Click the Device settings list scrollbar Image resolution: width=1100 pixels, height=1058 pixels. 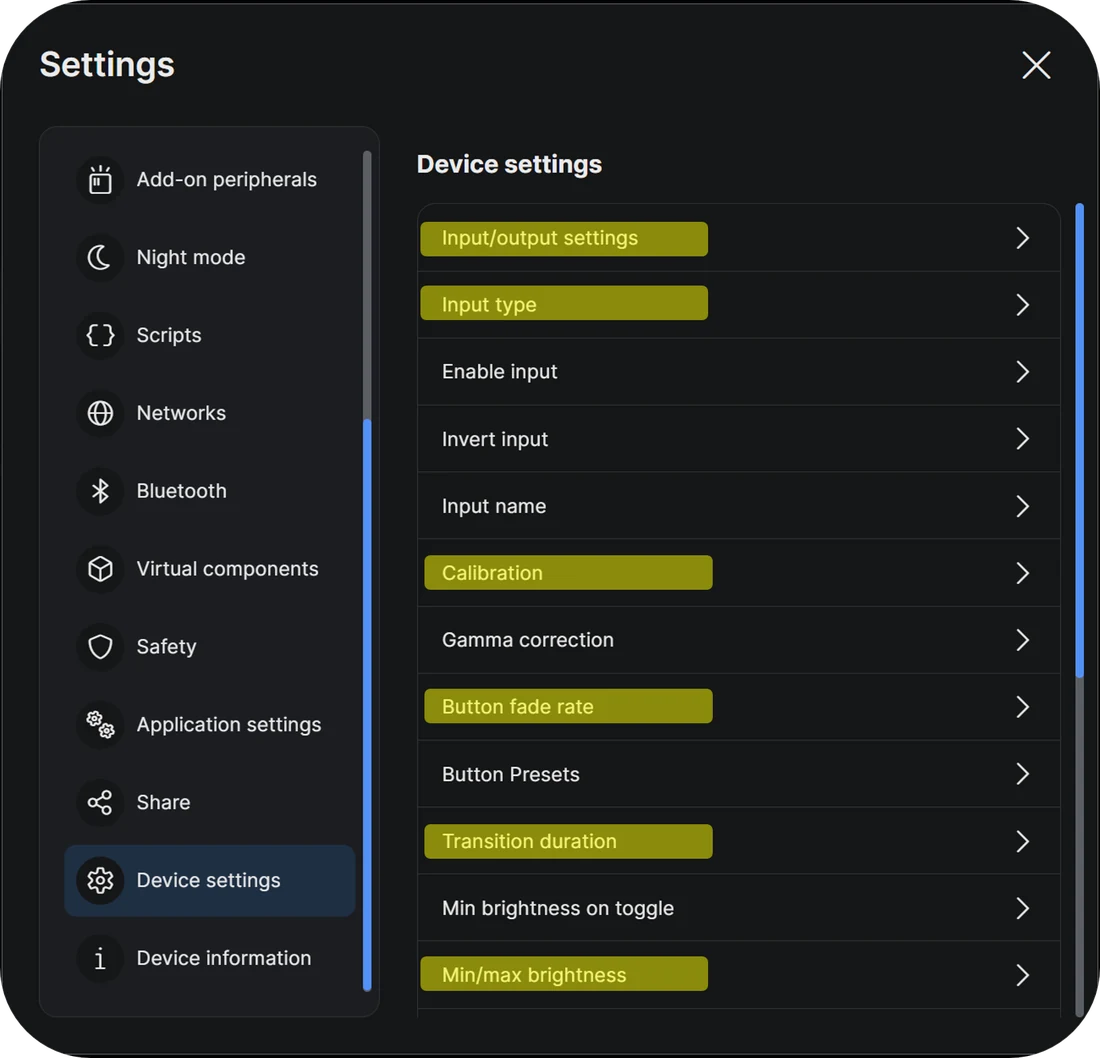coord(1080,441)
